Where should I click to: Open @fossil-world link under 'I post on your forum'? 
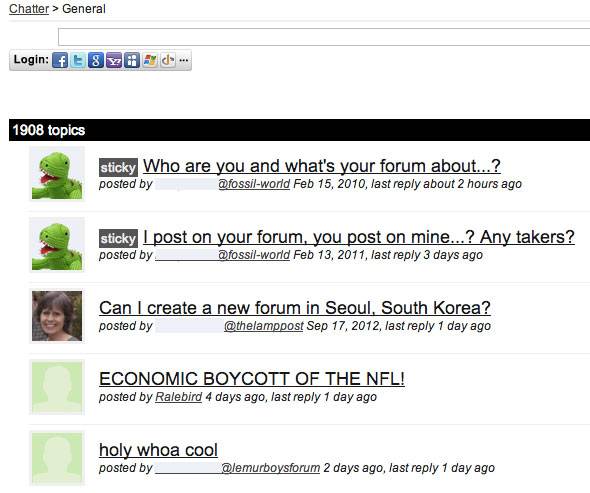[x=254, y=255]
